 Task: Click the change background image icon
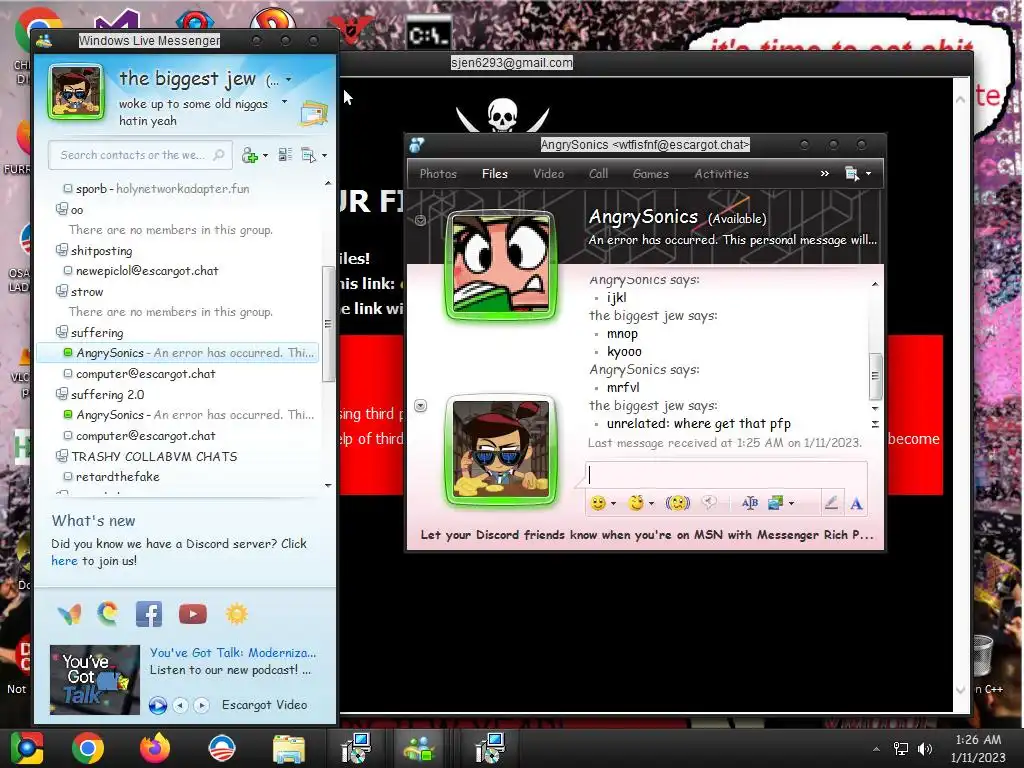[775, 503]
